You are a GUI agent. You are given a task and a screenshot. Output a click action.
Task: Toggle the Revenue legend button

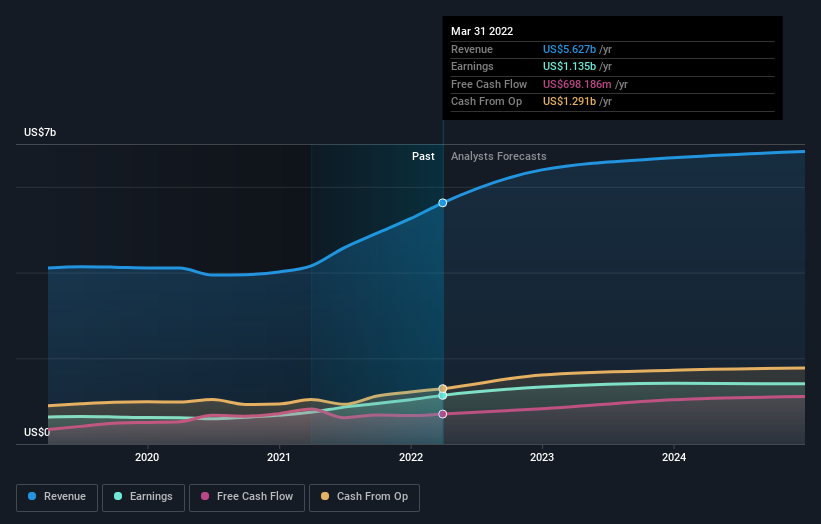pyautogui.click(x=57, y=497)
